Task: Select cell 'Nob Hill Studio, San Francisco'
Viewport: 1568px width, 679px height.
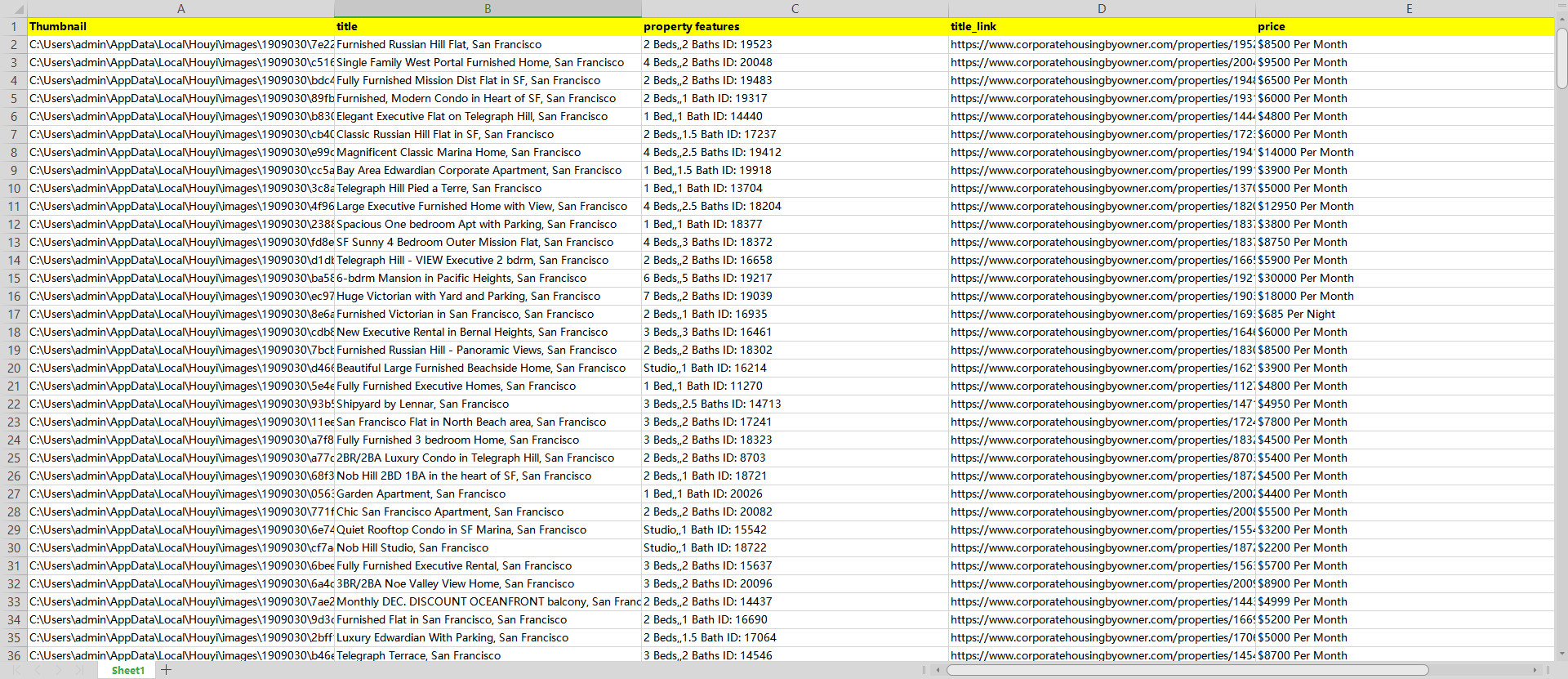Action: coord(488,547)
